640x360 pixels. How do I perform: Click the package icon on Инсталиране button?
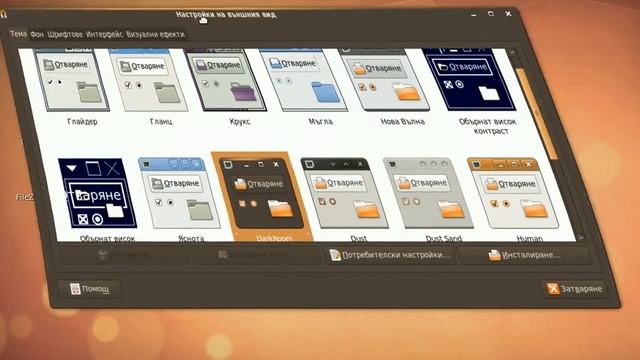point(494,255)
